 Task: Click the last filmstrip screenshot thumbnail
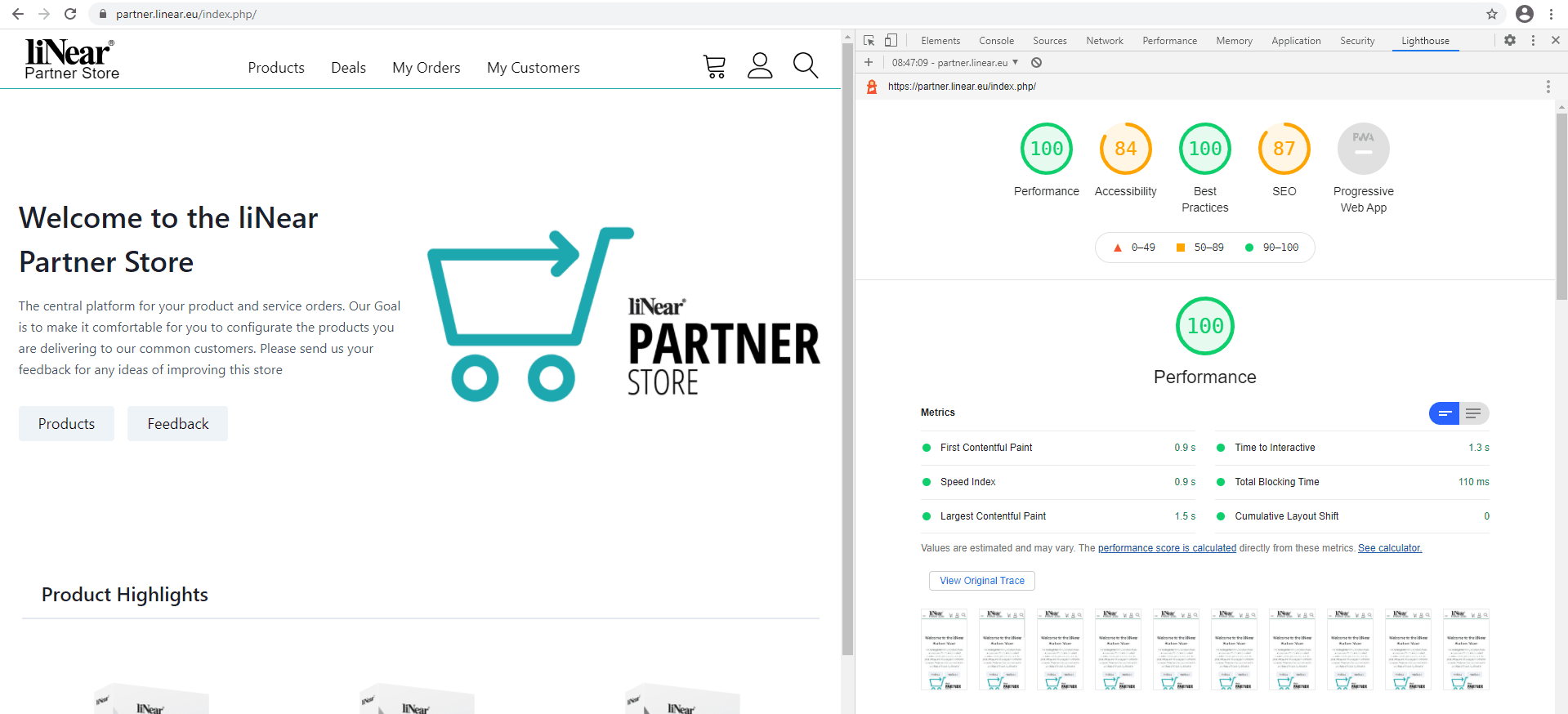click(1466, 649)
